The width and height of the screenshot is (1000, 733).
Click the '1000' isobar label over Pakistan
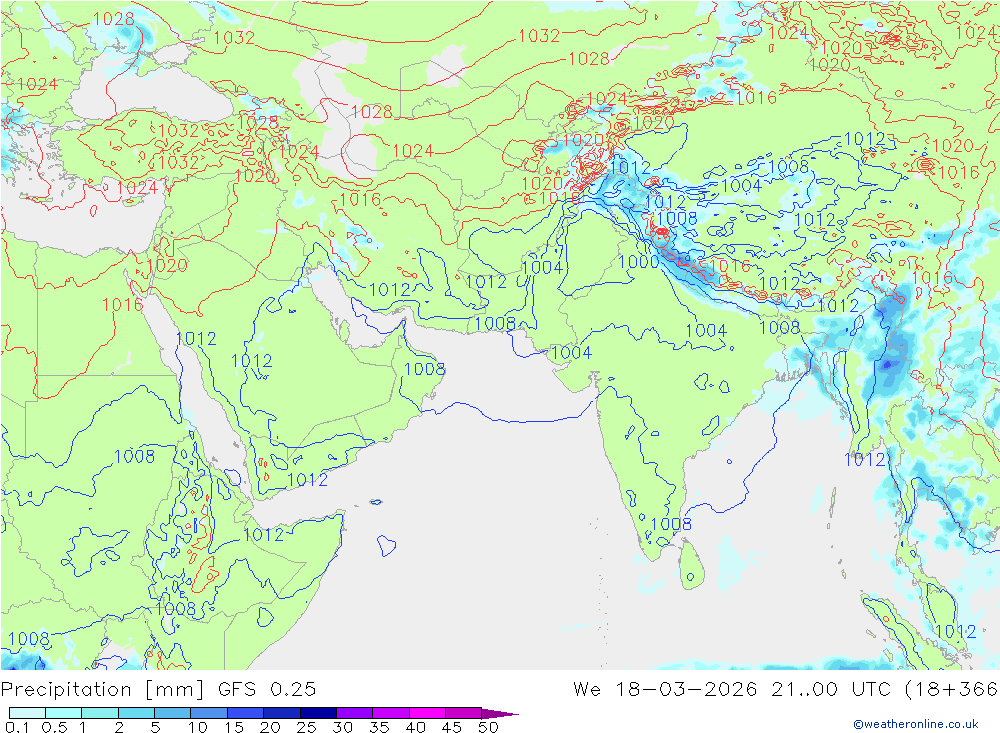[638, 261]
